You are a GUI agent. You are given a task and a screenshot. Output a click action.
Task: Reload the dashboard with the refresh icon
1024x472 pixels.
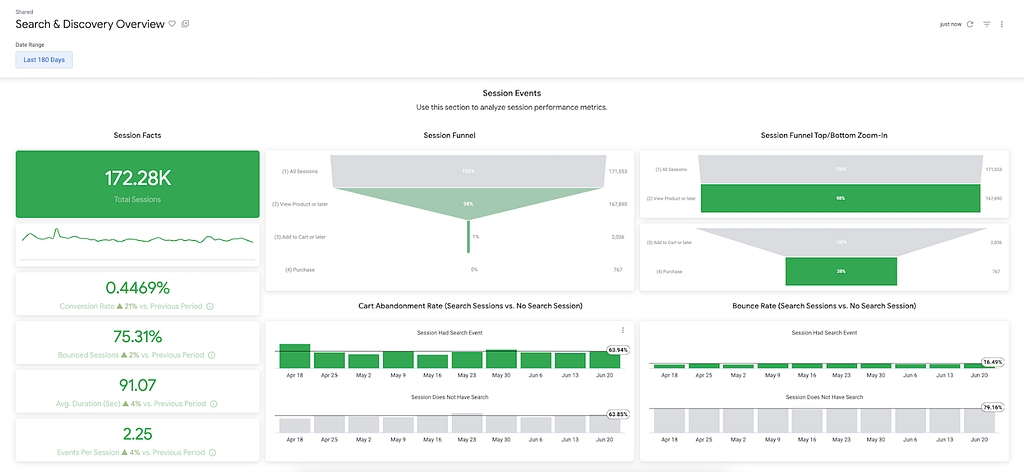(x=970, y=24)
